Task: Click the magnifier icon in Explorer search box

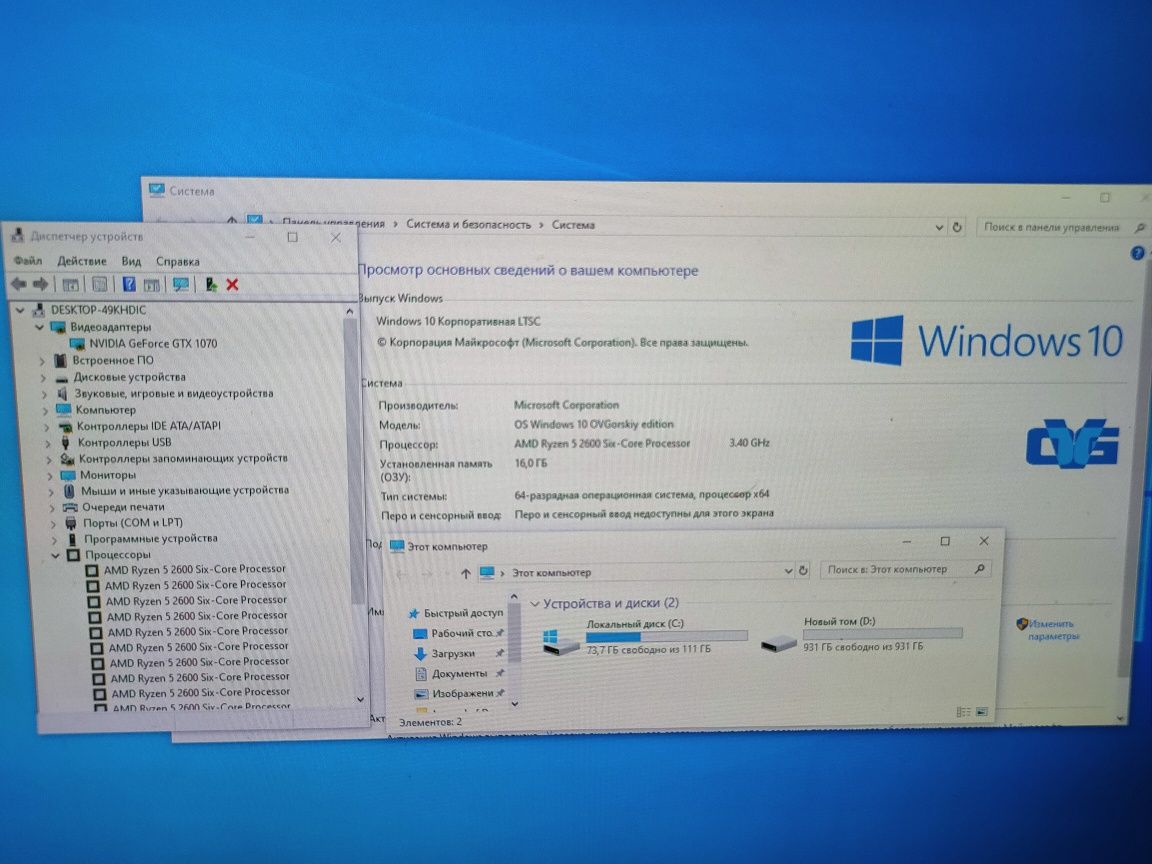Action: pos(979,569)
